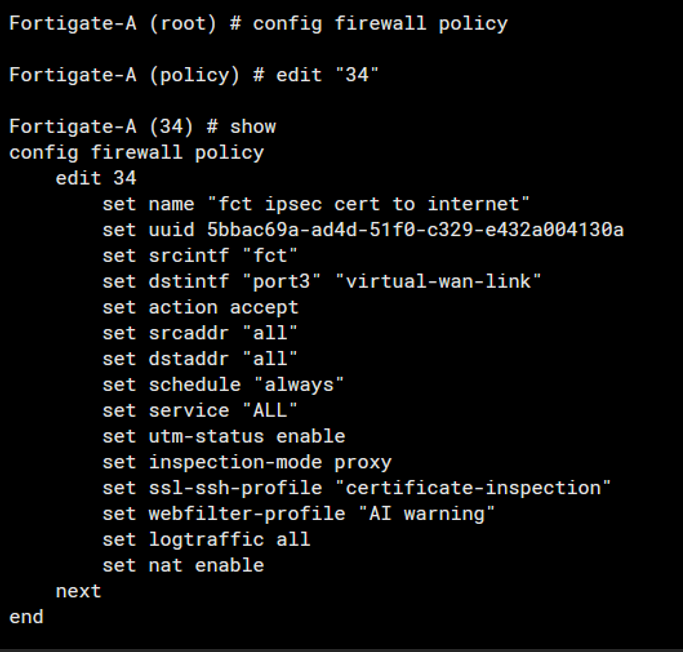Click the final "end" keyword
Image resolution: width=683 pixels, height=652 pixels.
point(27,617)
